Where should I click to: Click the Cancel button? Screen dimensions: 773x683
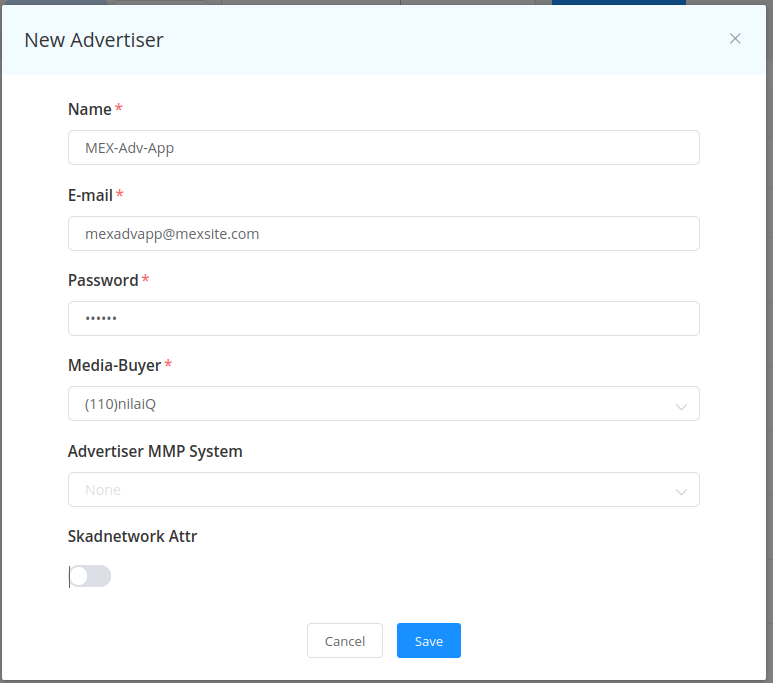(345, 641)
